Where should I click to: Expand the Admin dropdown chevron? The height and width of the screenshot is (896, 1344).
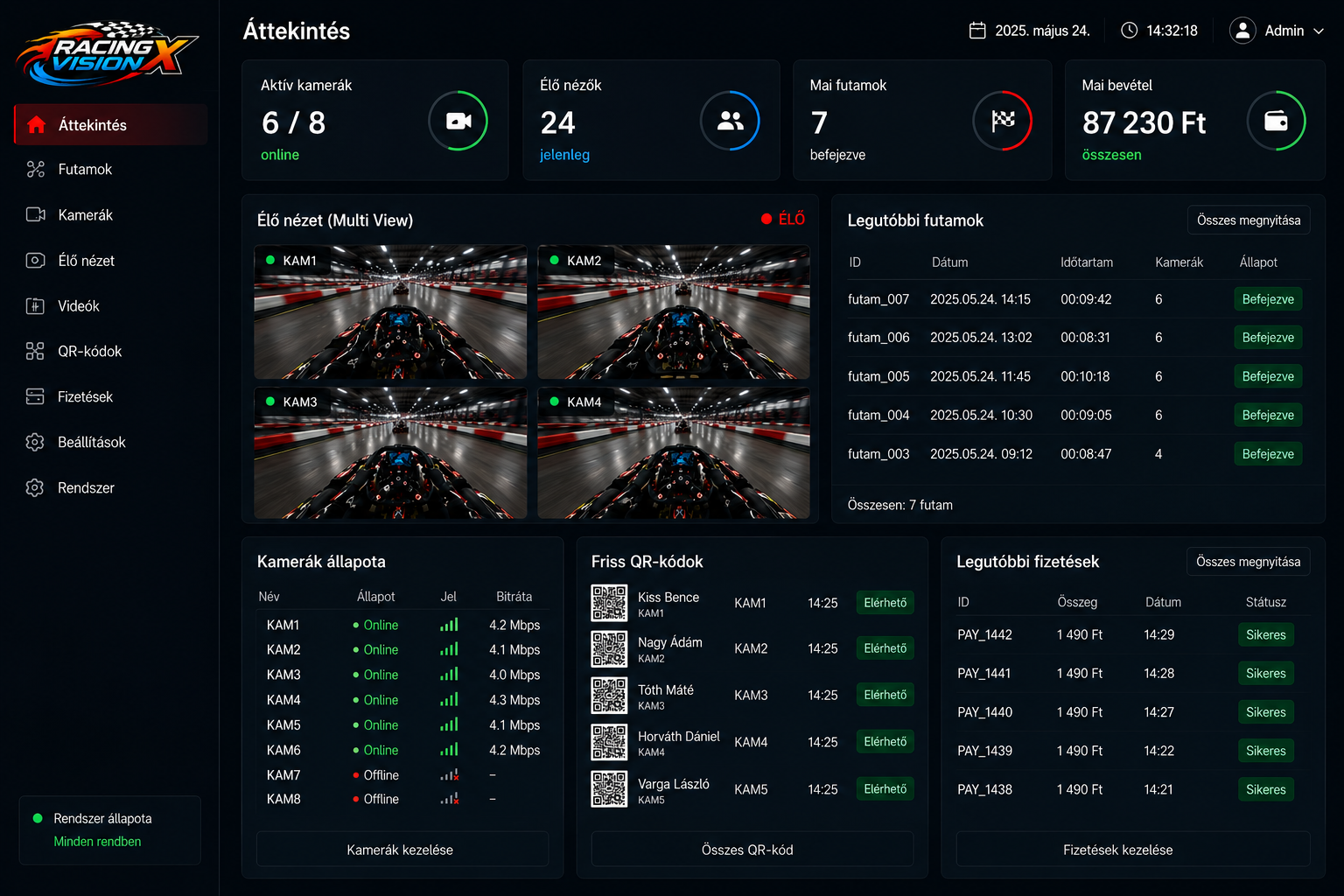coord(1319,31)
